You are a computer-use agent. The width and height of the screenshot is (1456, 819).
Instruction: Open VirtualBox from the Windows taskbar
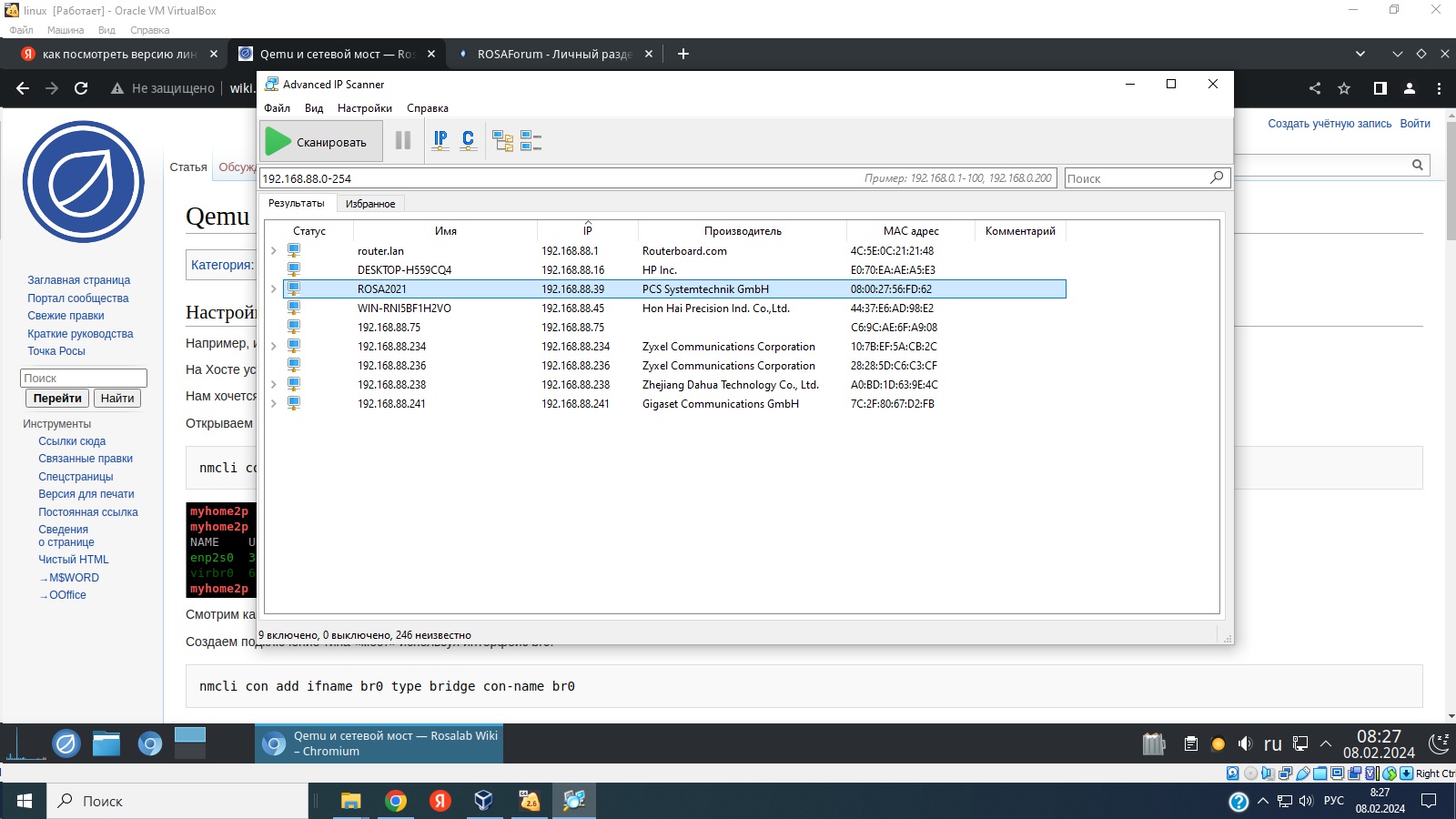click(x=484, y=801)
